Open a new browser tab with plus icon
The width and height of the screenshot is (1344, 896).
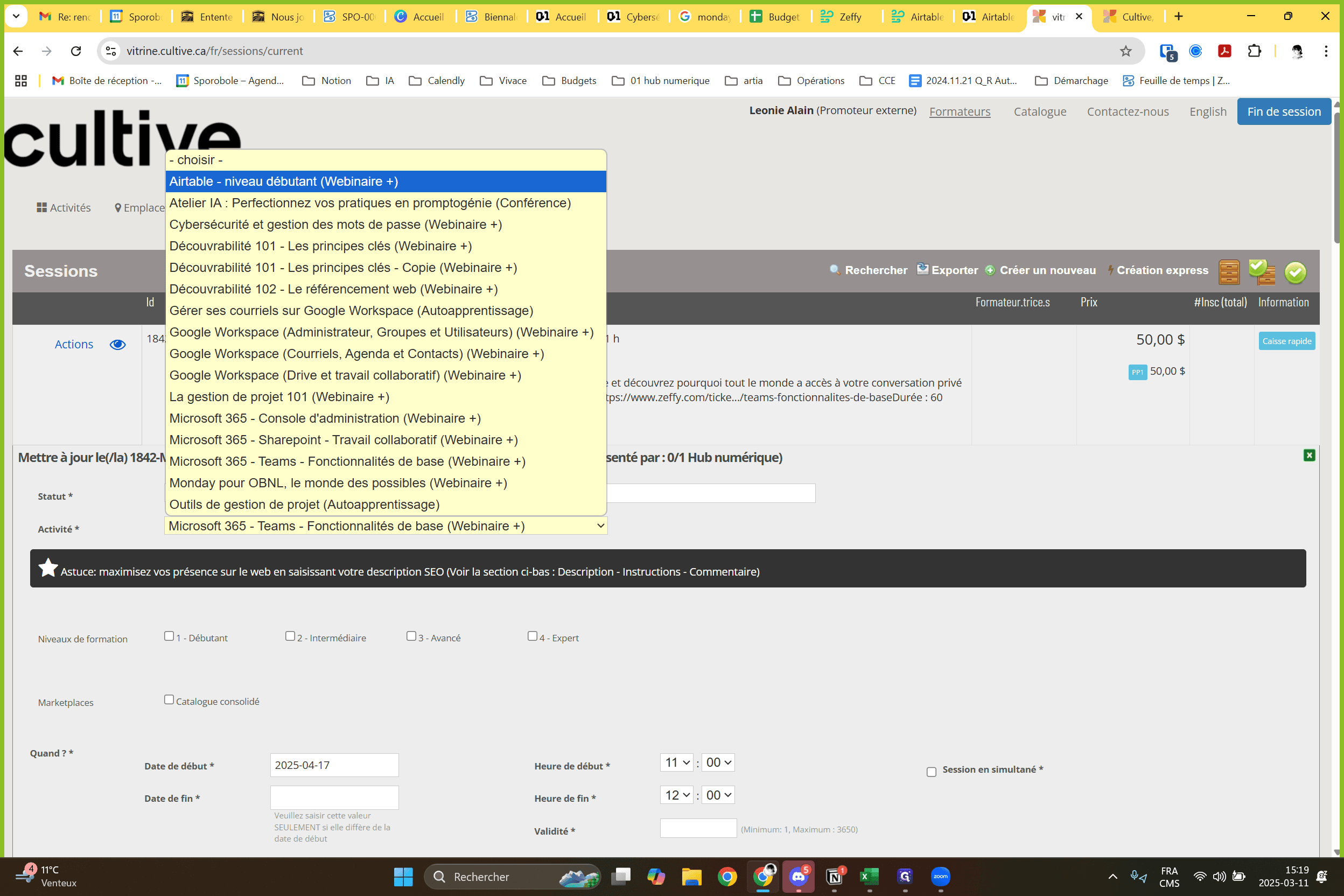1179,17
